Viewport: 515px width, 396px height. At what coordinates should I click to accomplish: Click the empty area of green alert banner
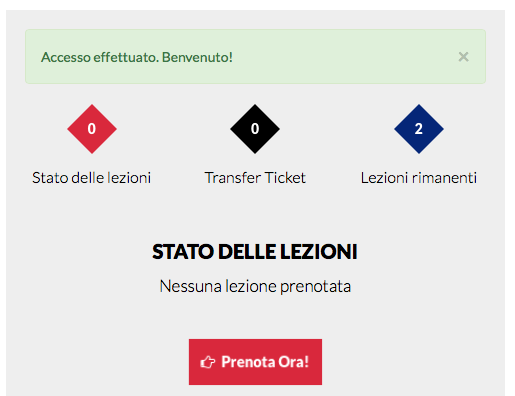click(x=343, y=57)
